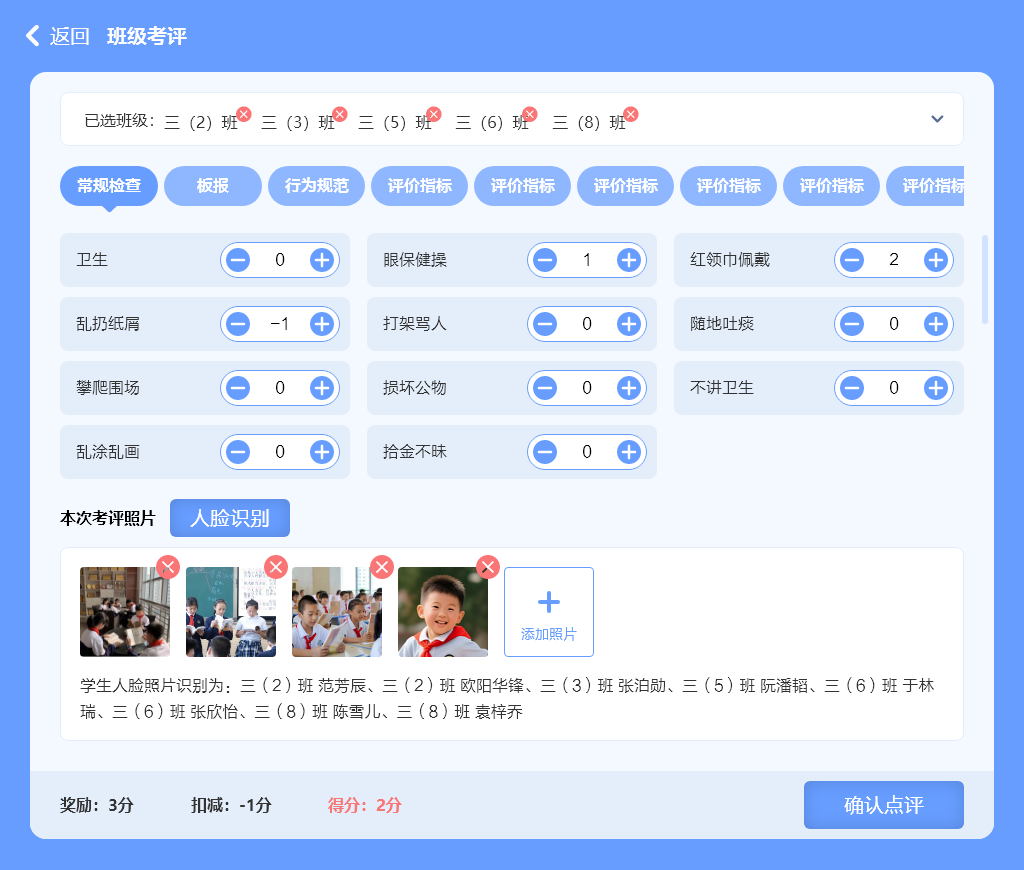Switch to the 行为规范 tab
The image size is (1024, 870).
316,186
